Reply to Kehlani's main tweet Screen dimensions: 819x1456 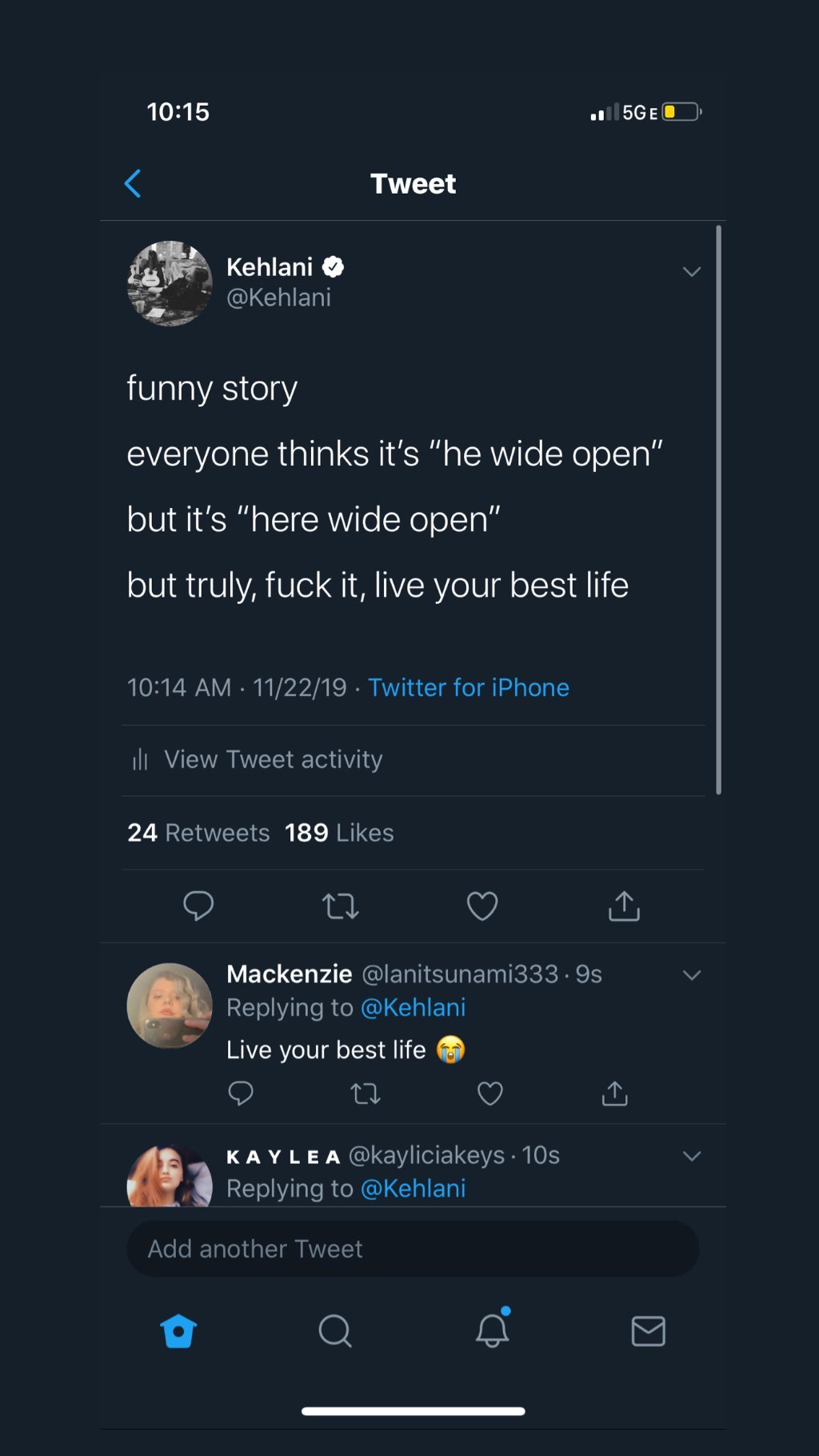pyautogui.click(x=198, y=906)
